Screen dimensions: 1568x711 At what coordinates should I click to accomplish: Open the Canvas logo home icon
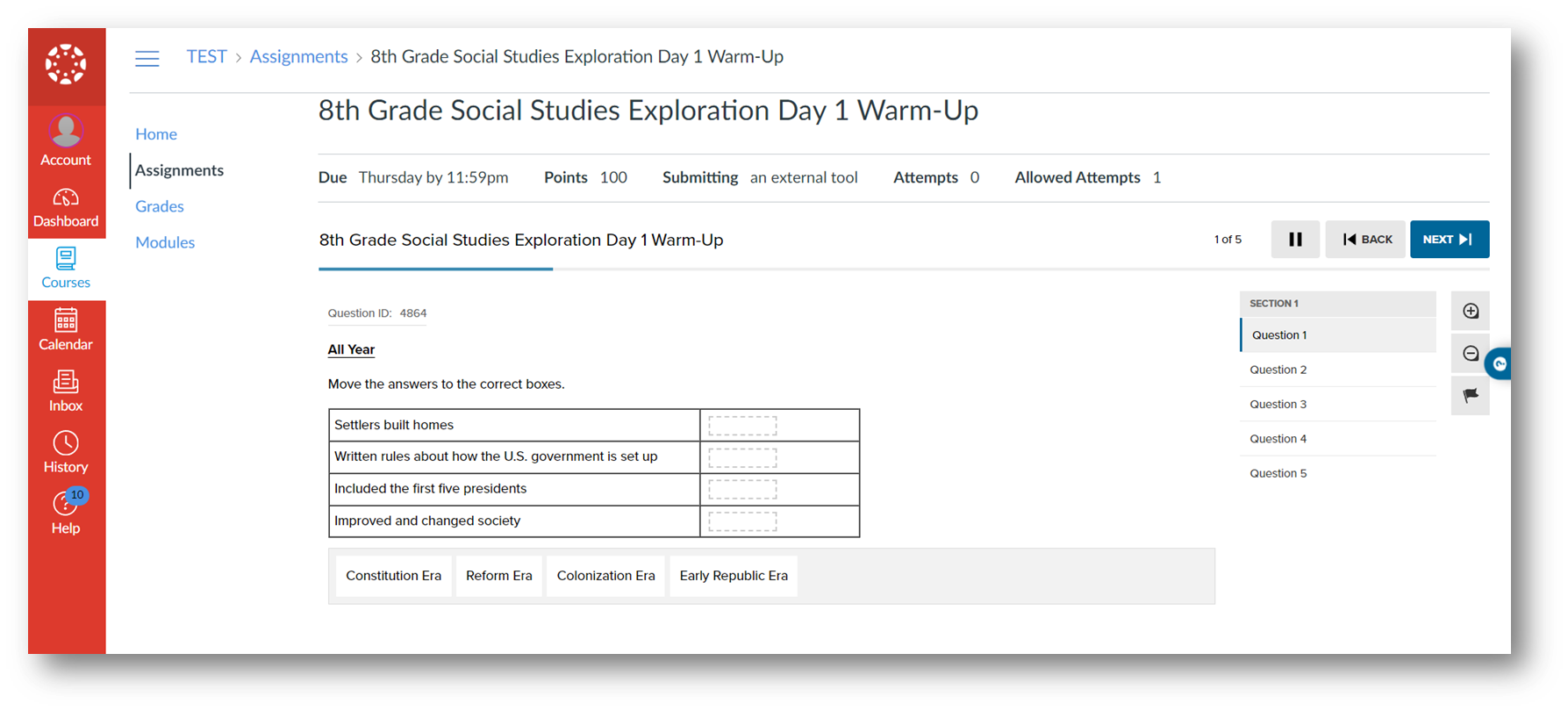pyautogui.click(x=66, y=65)
